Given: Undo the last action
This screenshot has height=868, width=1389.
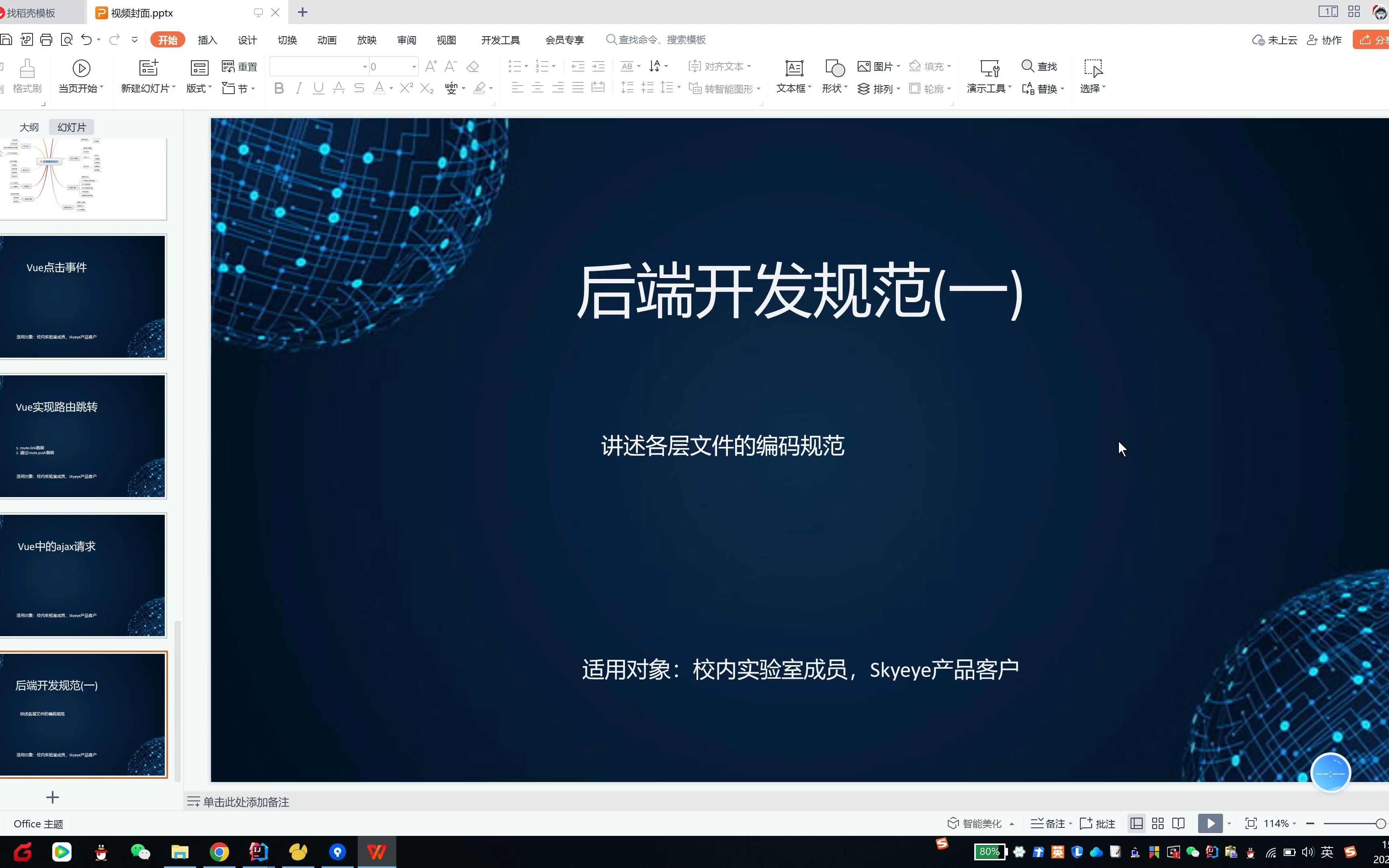Looking at the screenshot, I should tap(87, 40).
